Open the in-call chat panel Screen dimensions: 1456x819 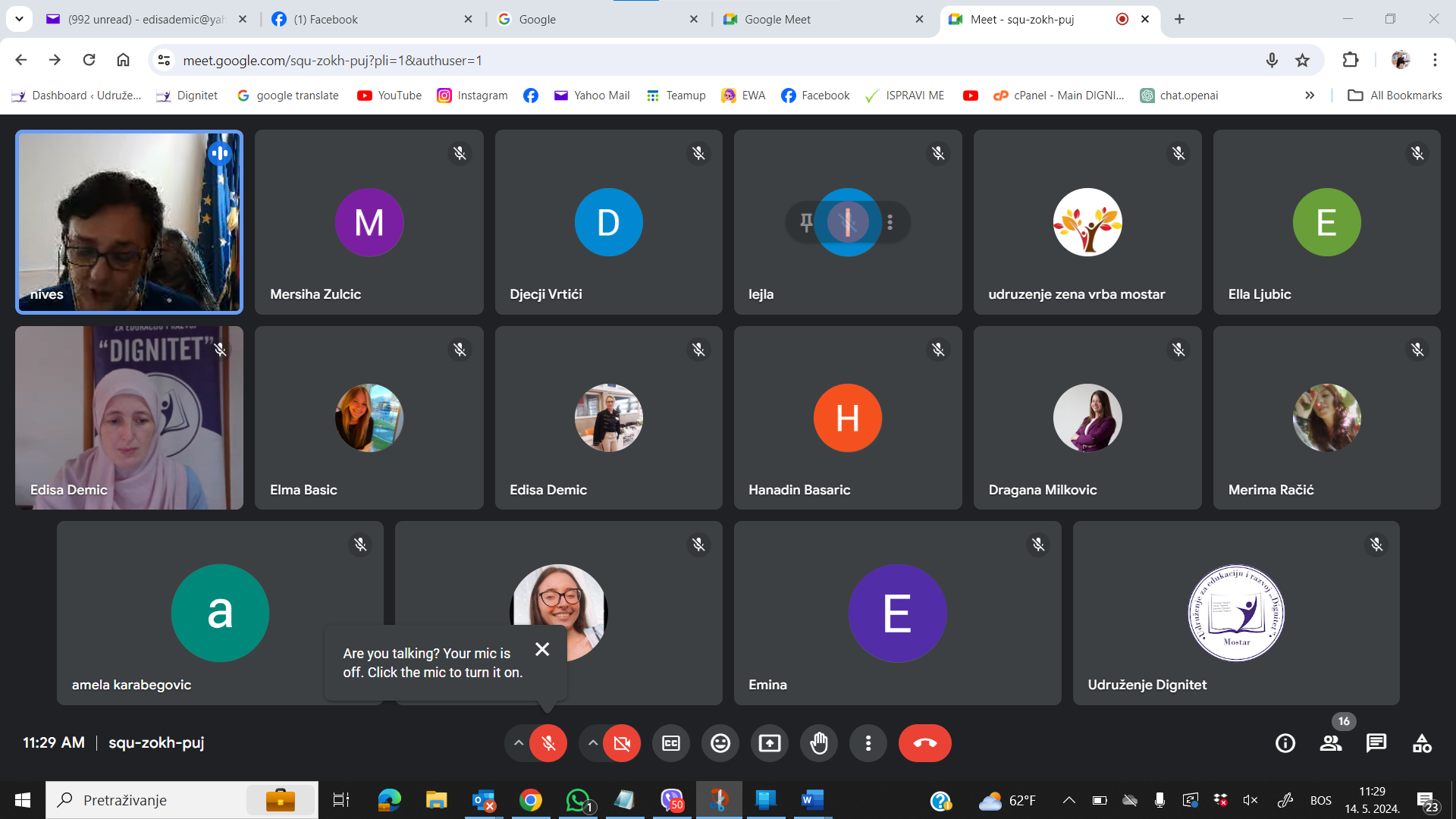pyautogui.click(x=1376, y=743)
